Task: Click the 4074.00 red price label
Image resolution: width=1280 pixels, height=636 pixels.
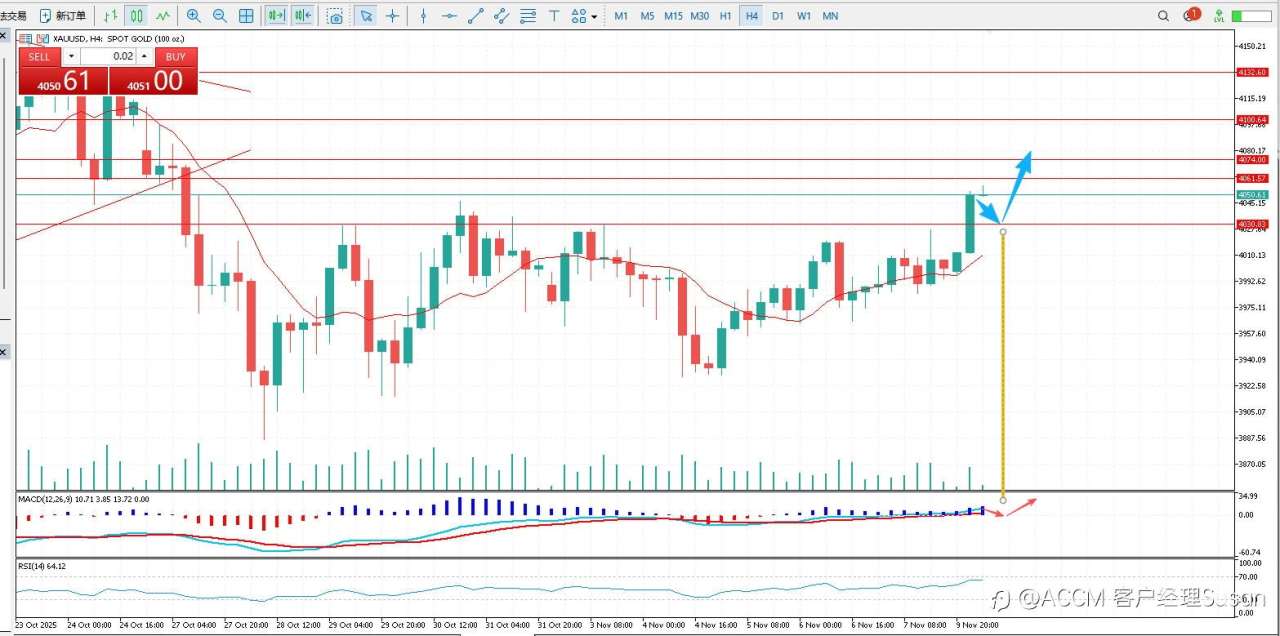Action: (1252, 159)
